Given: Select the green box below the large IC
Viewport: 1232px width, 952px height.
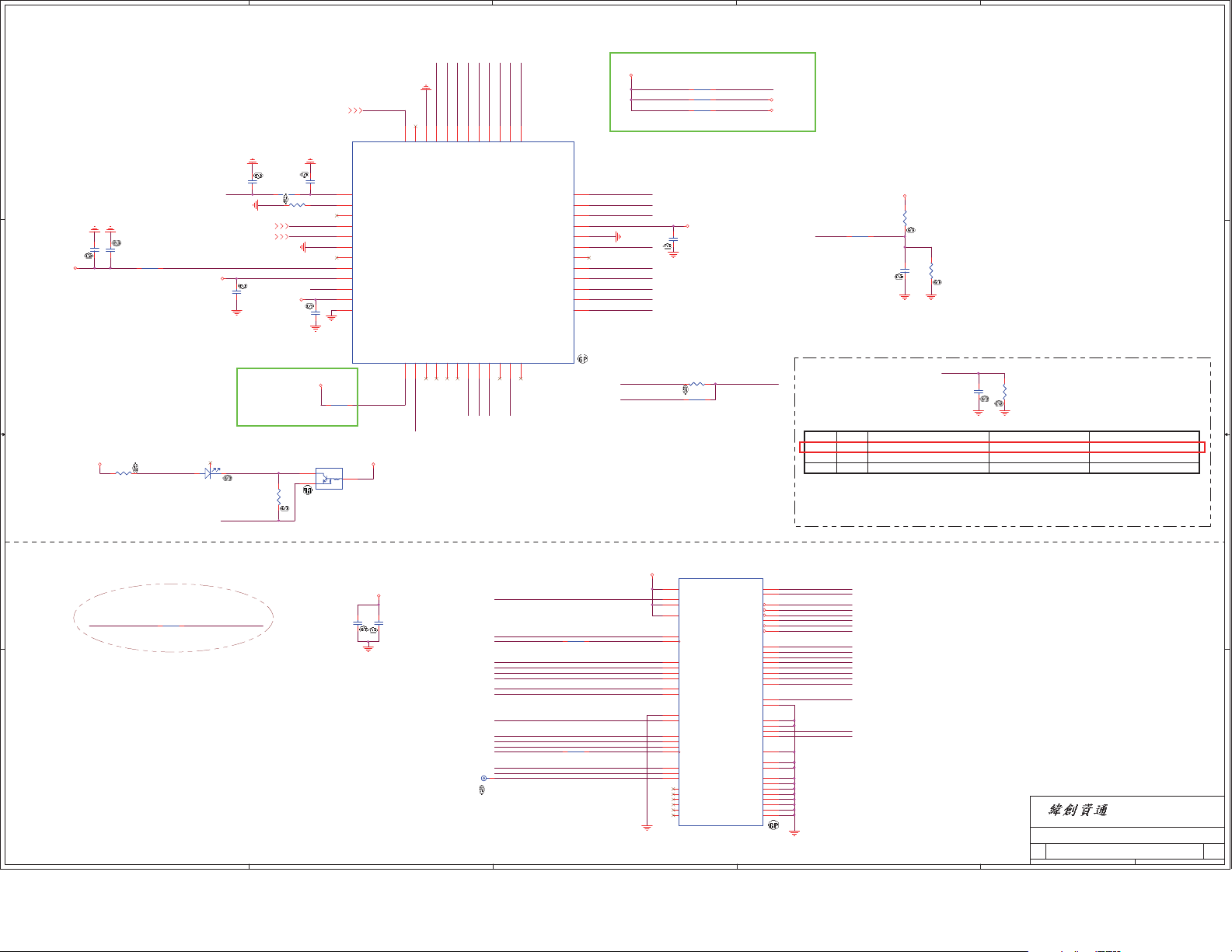Looking at the screenshot, I should (x=297, y=397).
